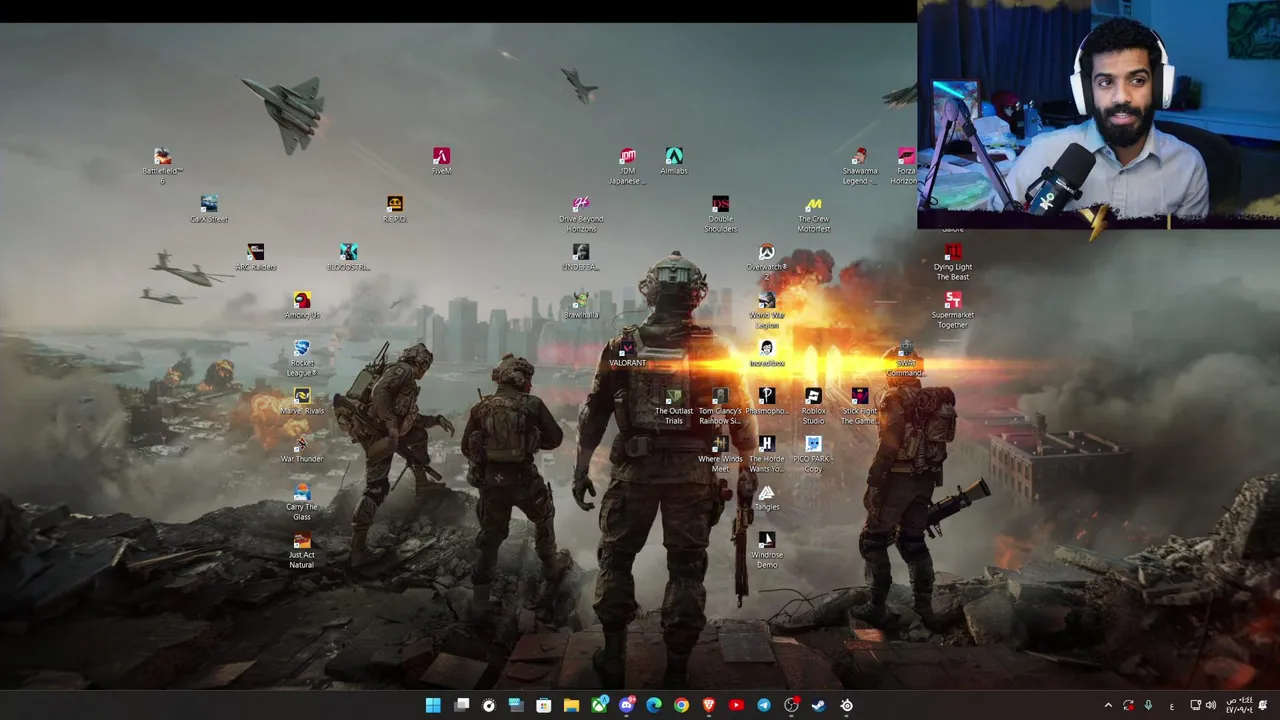Open the Double Shoulders shortcut
1280x720 pixels.
(x=720, y=214)
